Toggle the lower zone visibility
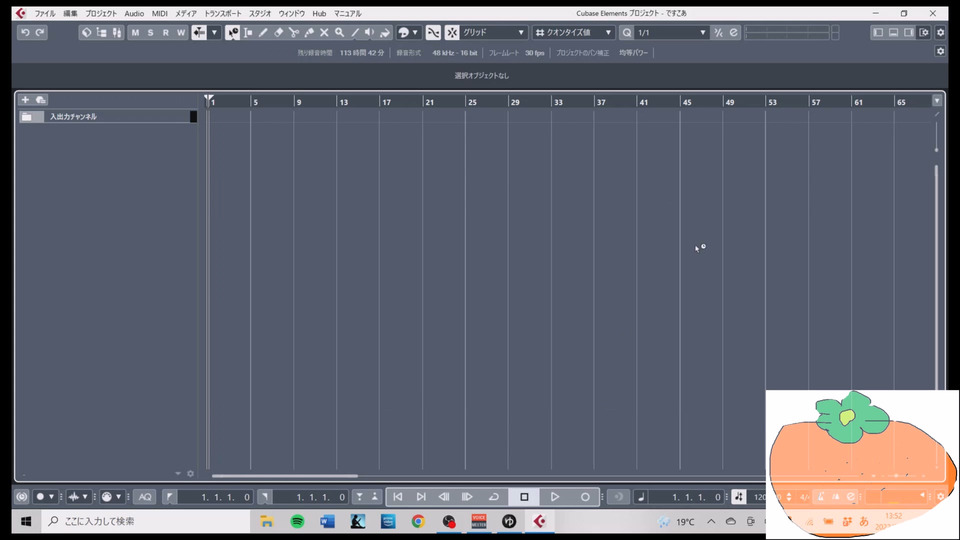This screenshot has width=960, height=540. 894,32
